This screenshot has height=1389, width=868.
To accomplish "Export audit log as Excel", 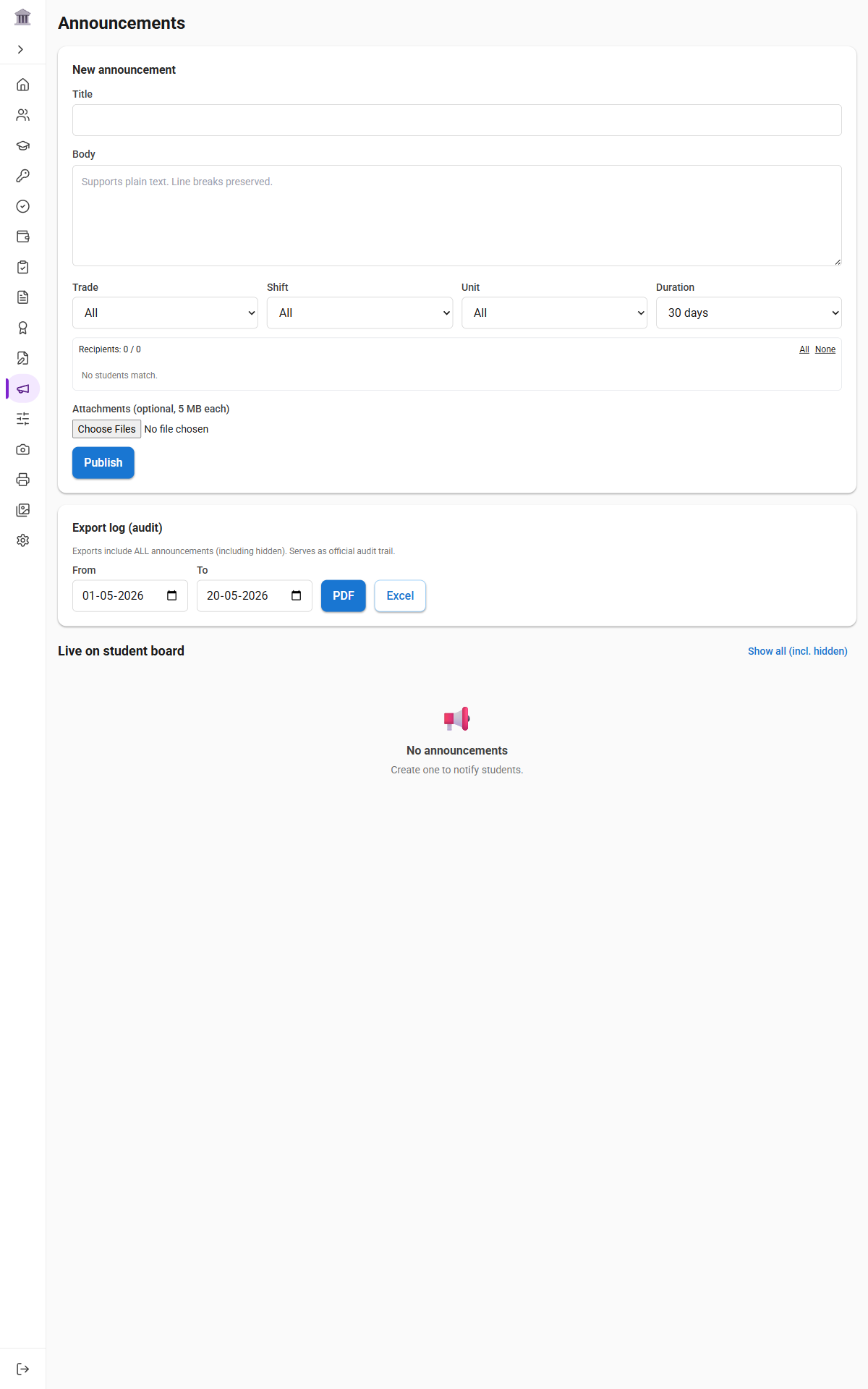I will click(x=400, y=595).
